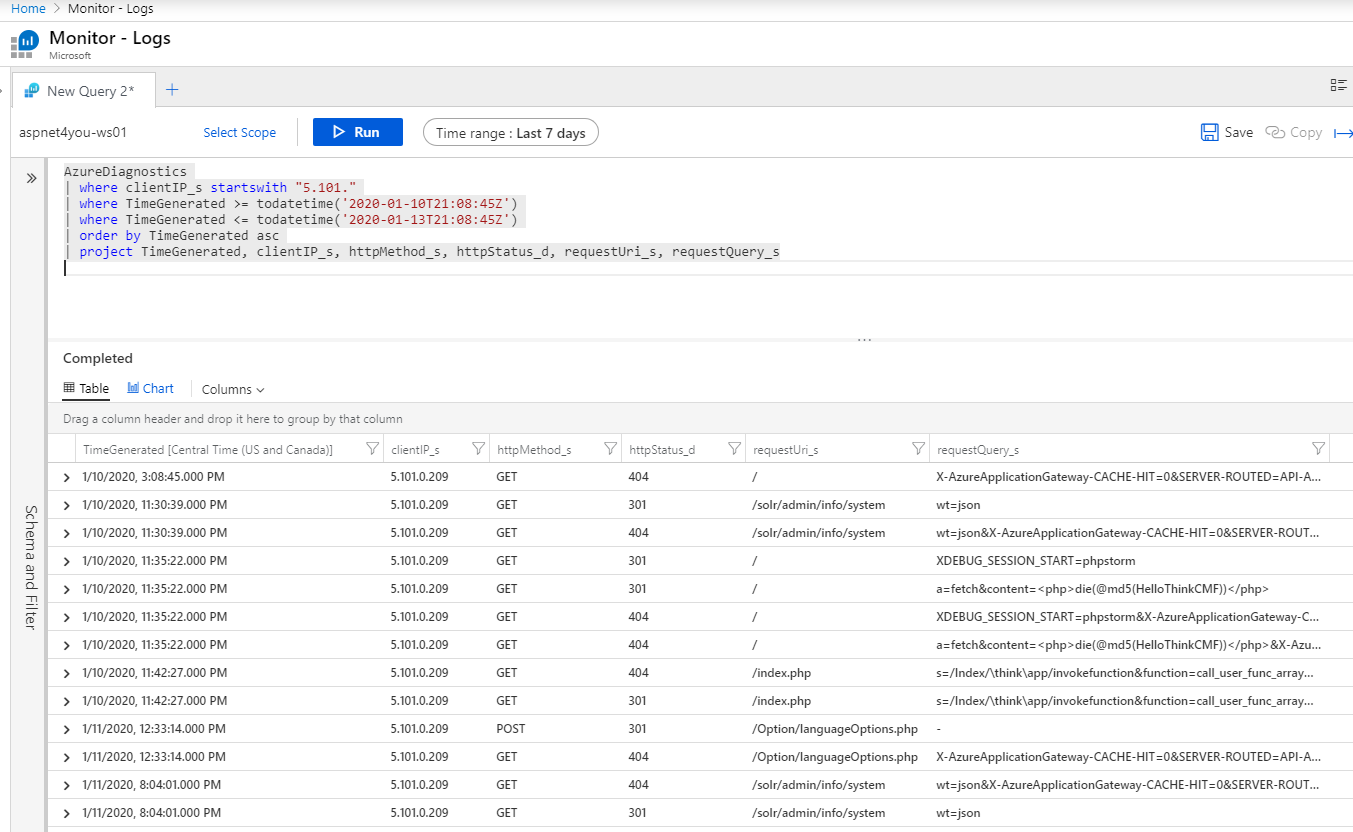This screenshot has height=832, width=1353.
Task: Filter the httpStatus_d column
Action: pos(735,449)
